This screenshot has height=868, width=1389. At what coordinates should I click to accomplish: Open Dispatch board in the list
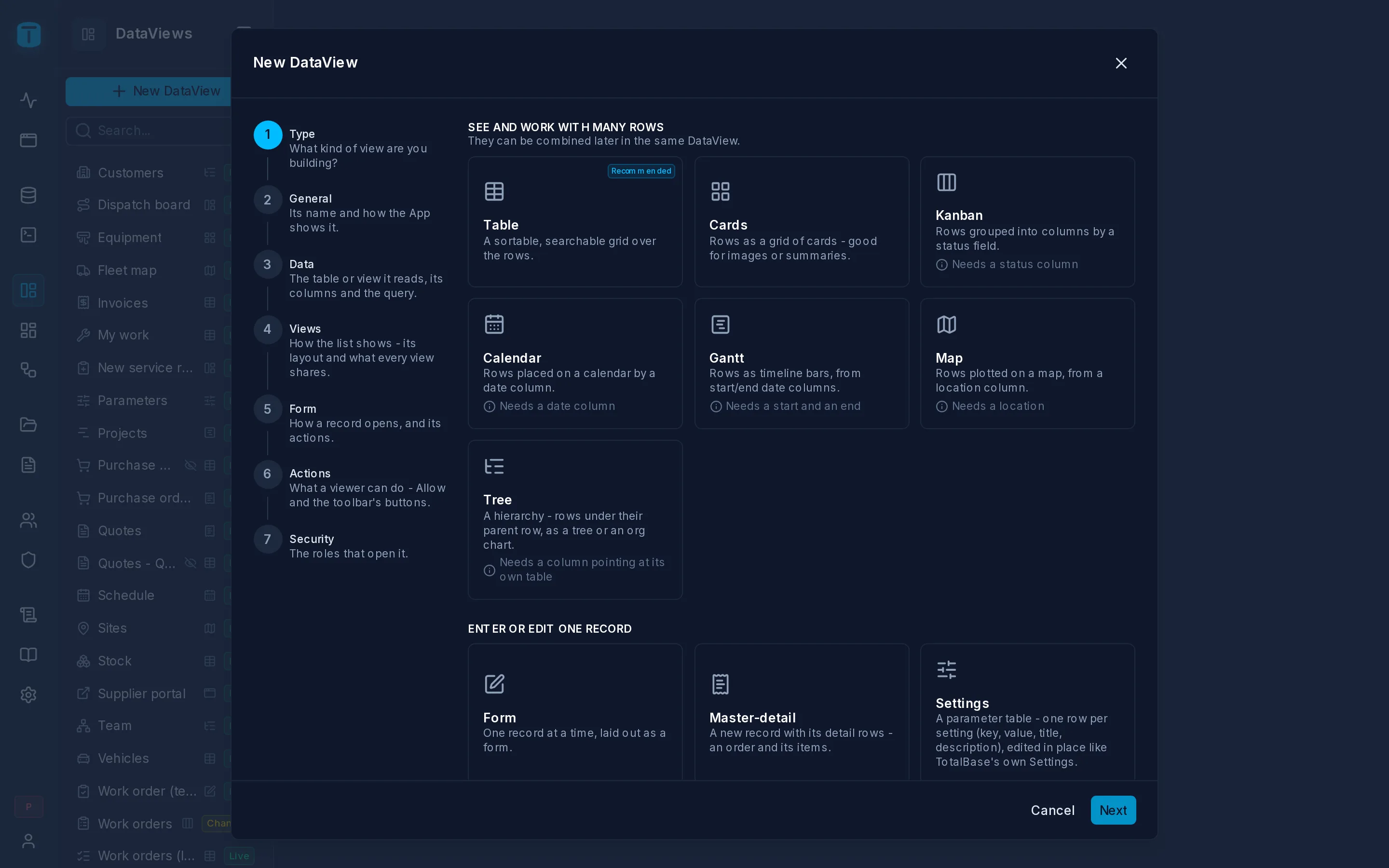149,205
